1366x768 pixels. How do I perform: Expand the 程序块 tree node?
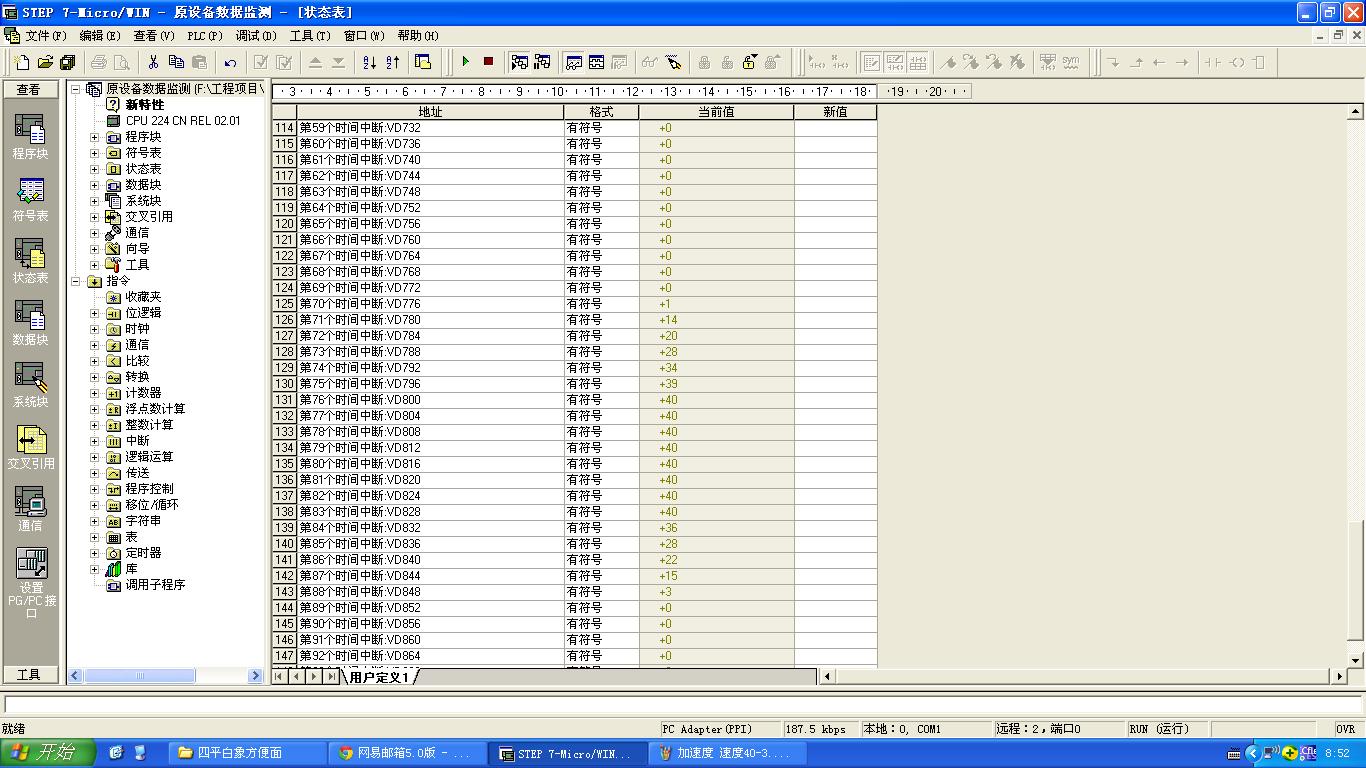[95, 137]
